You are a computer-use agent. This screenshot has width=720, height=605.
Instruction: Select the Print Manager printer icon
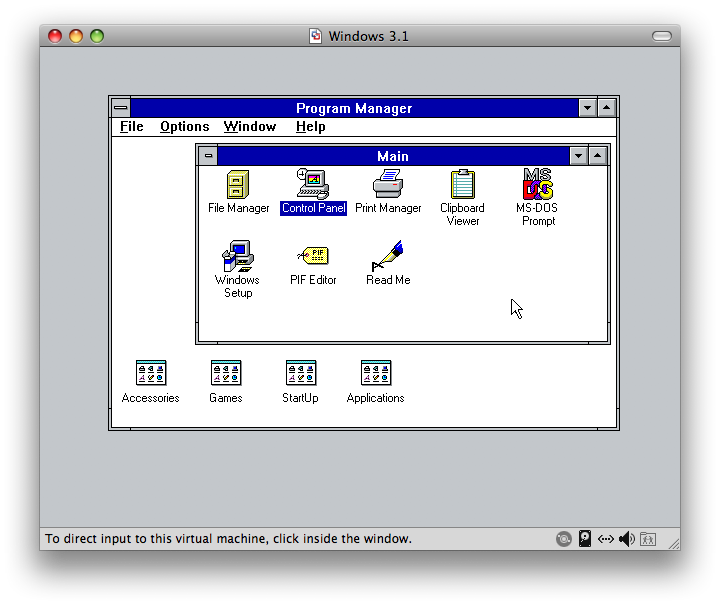(388, 183)
